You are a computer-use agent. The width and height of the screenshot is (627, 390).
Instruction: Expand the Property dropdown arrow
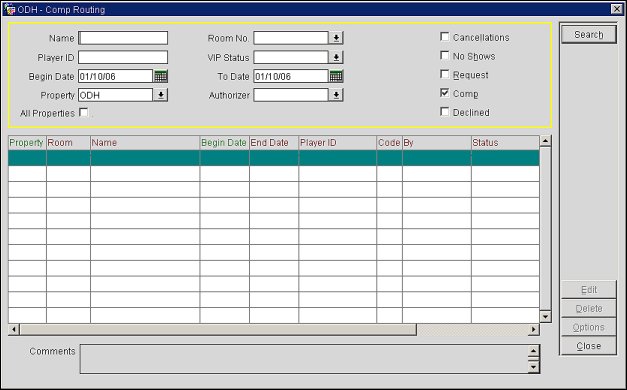161,95
